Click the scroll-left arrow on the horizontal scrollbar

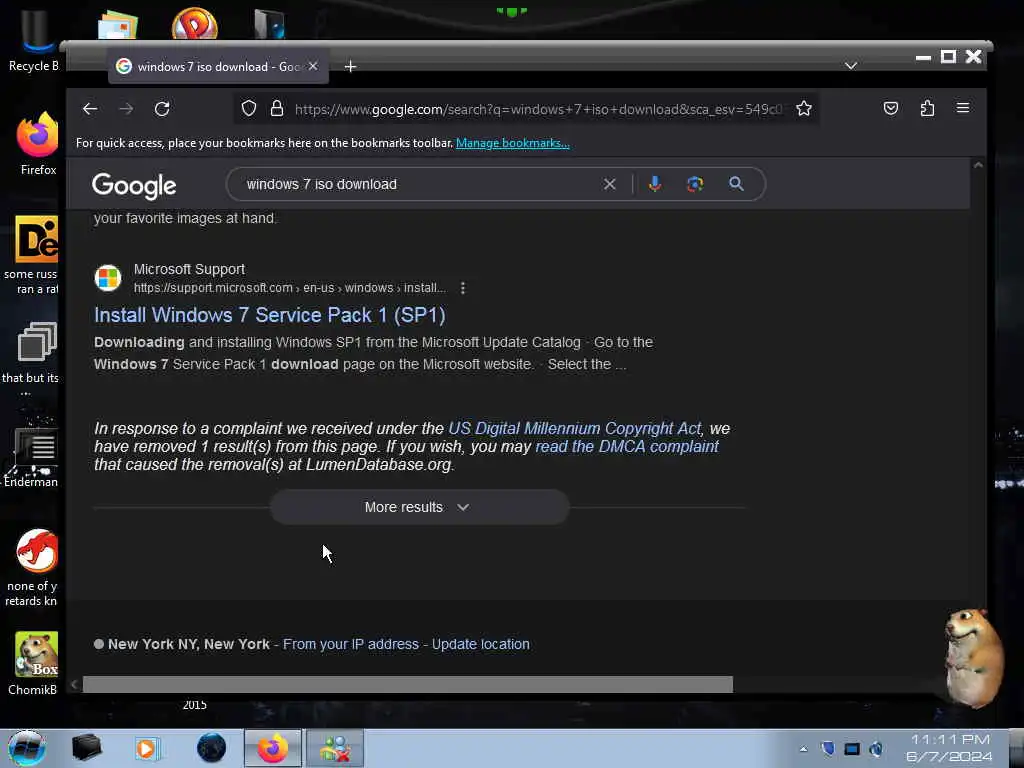tap(74, 684)
